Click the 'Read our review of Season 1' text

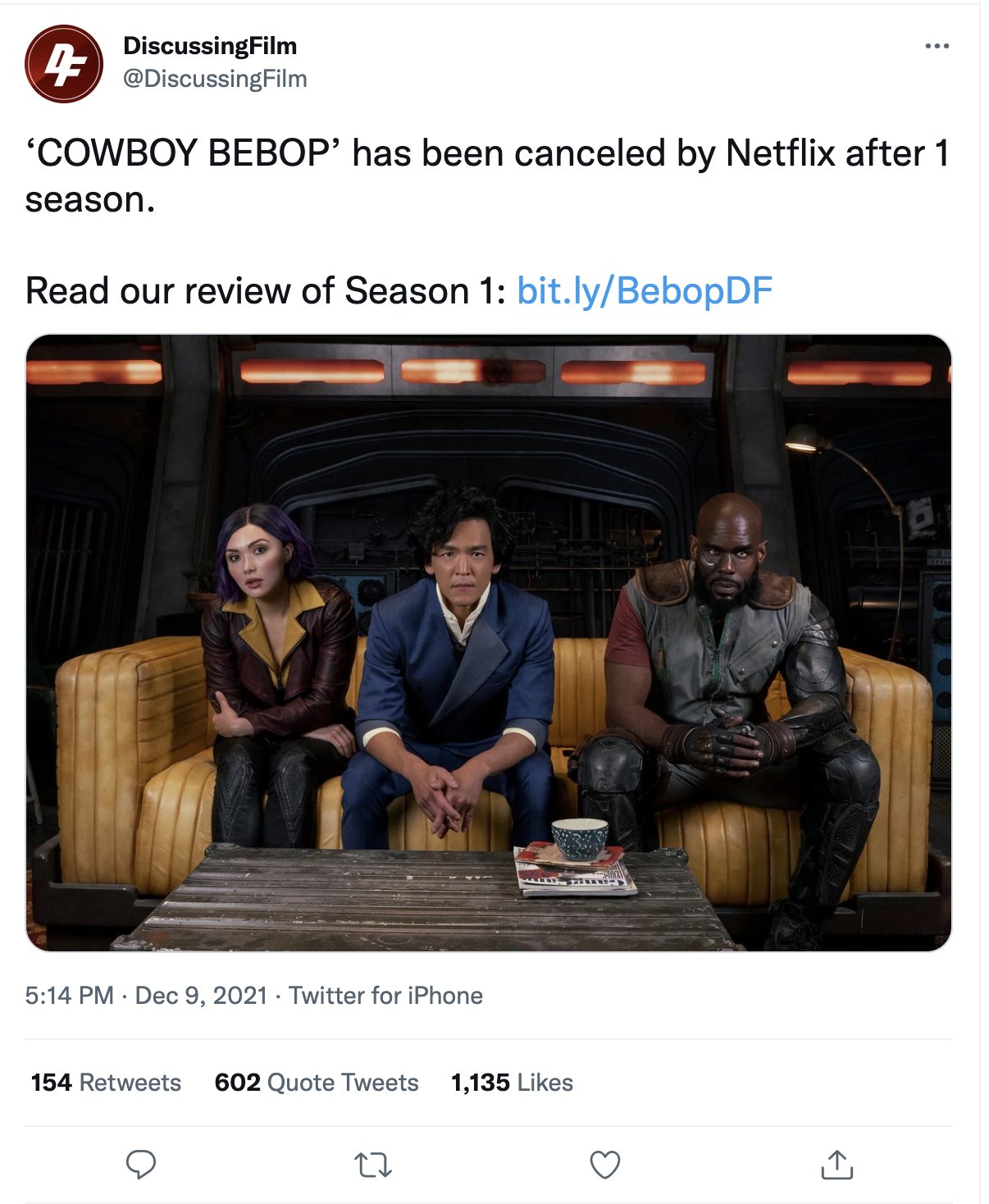point(266,290)
